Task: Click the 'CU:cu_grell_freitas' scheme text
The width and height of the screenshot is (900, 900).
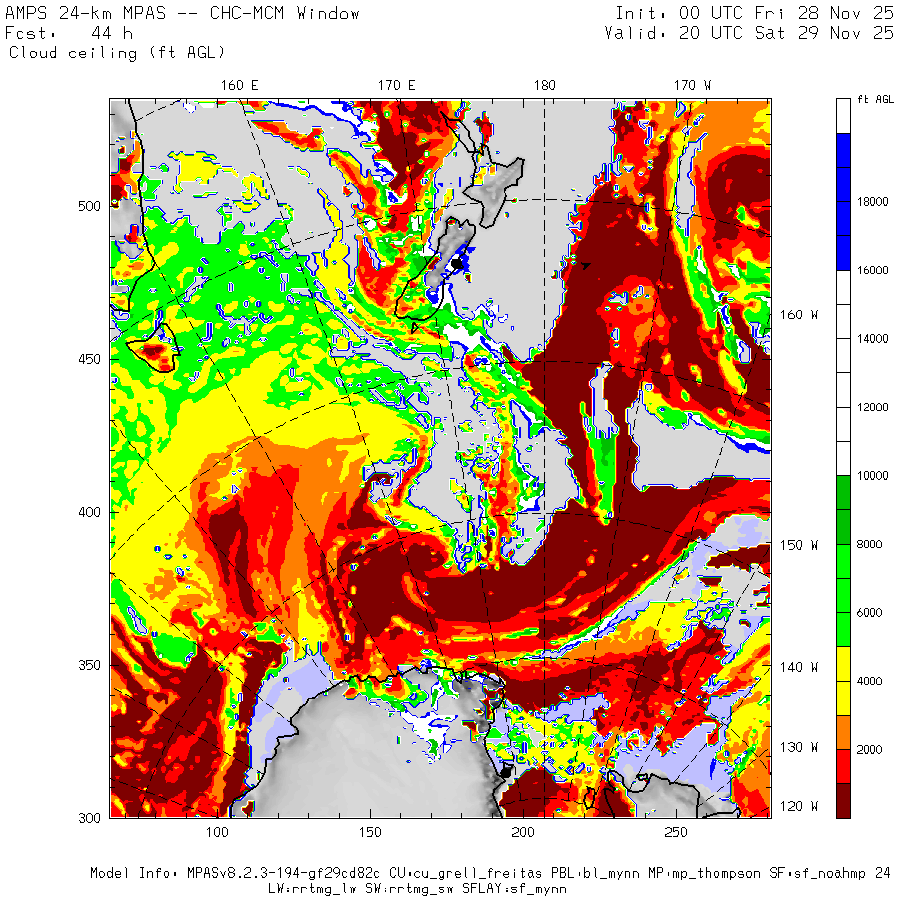Action: (x=465, y=873)
